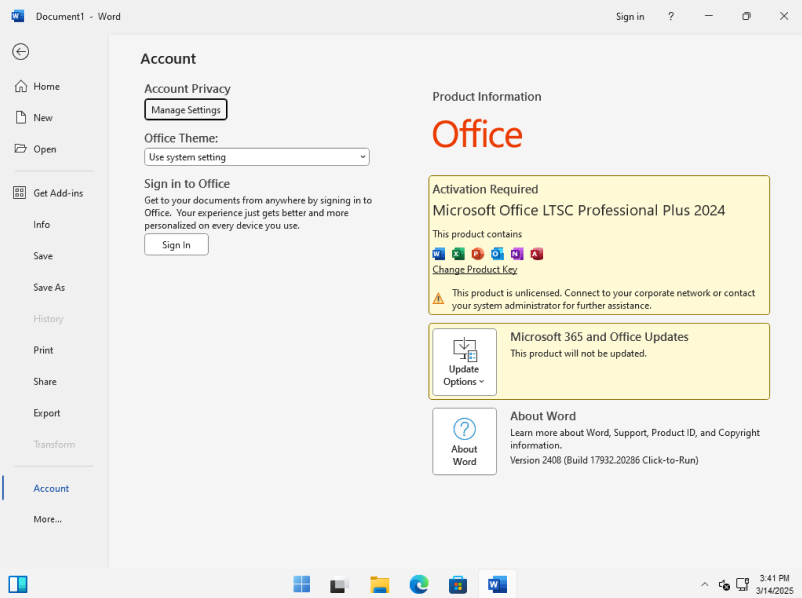Click the 'Microsoft Office LTSC Professional Plus 2024' text
Image resolution: width=802 pixels, height=598 pixels.
(x=578, y=210)
